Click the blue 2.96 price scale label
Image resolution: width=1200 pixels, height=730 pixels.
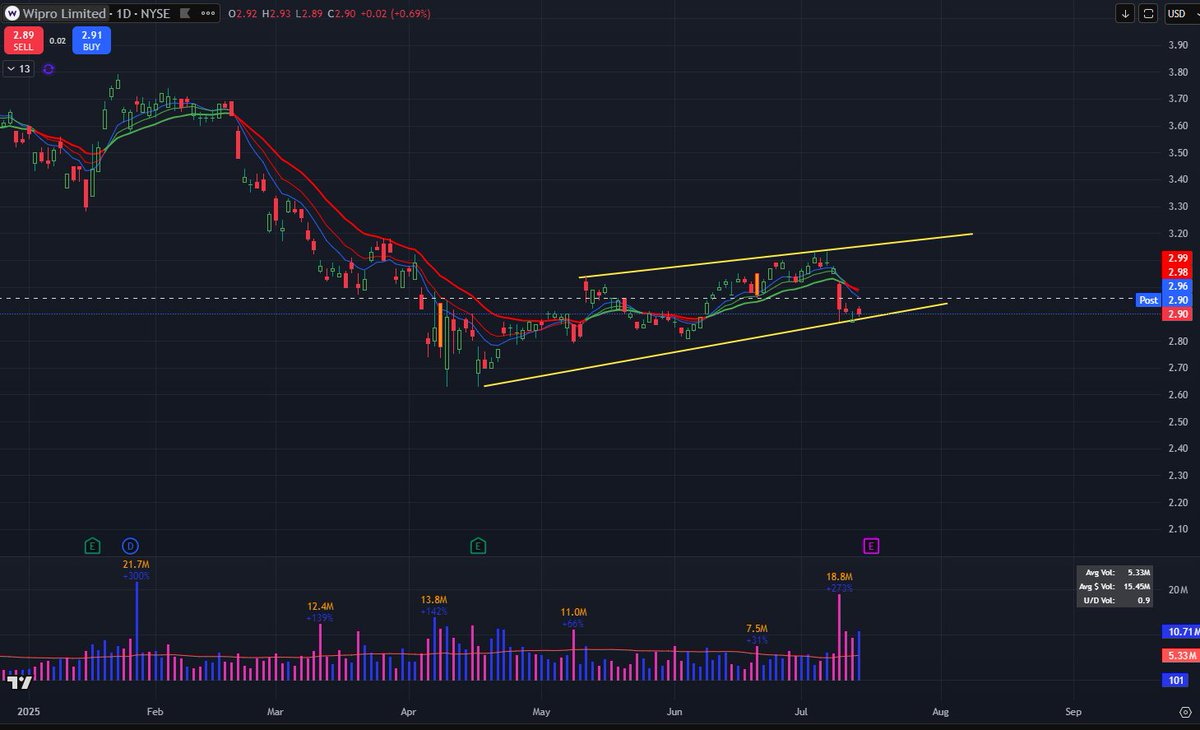(x=1176, y=286)
